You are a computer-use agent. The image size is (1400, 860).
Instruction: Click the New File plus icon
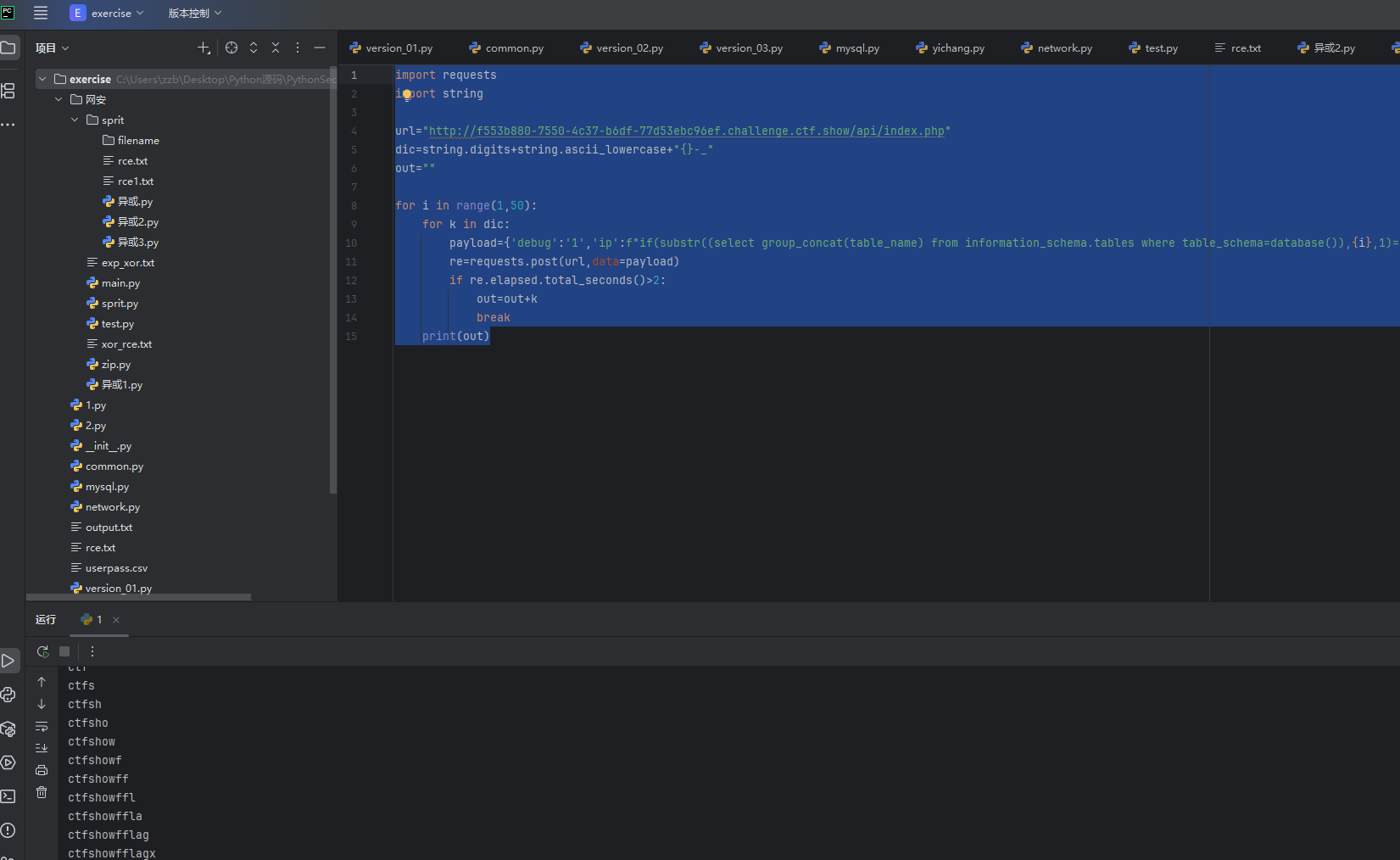coord(204,48)
